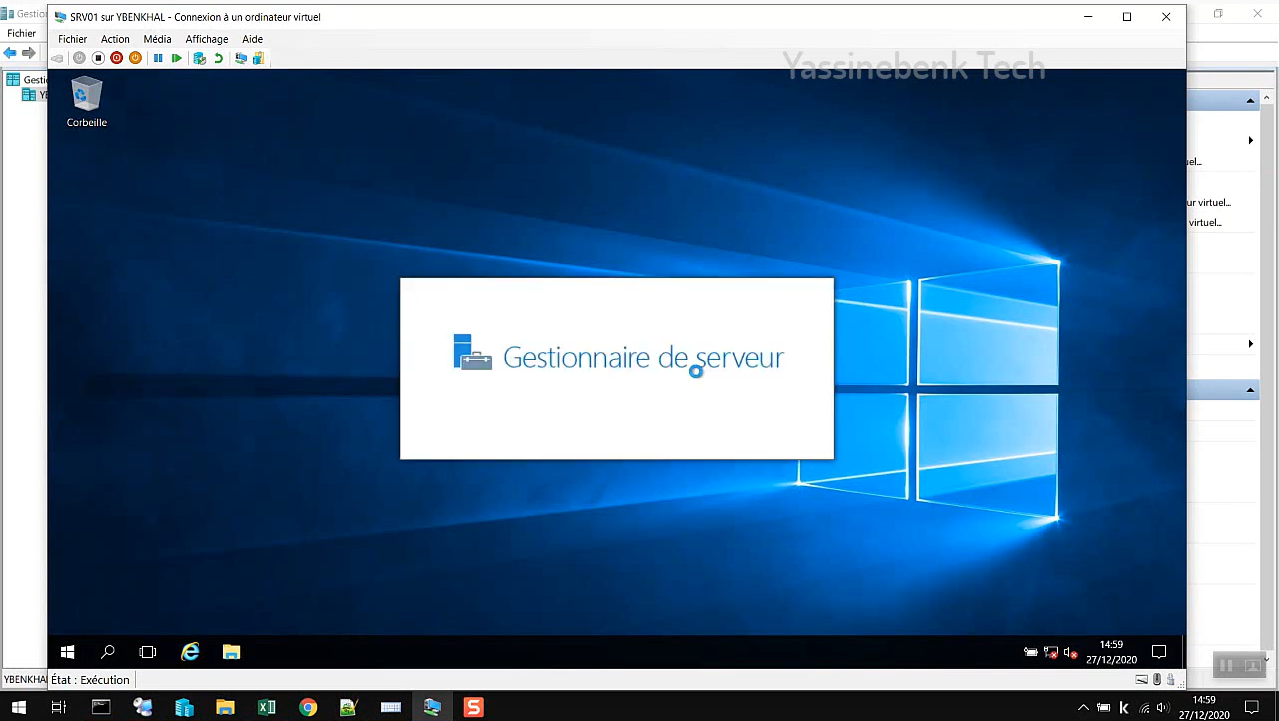Image resolution: width=1279 pixels, height=721 pixels.
Task: Open the guest VM Start menu
Action: coord(67,652)
